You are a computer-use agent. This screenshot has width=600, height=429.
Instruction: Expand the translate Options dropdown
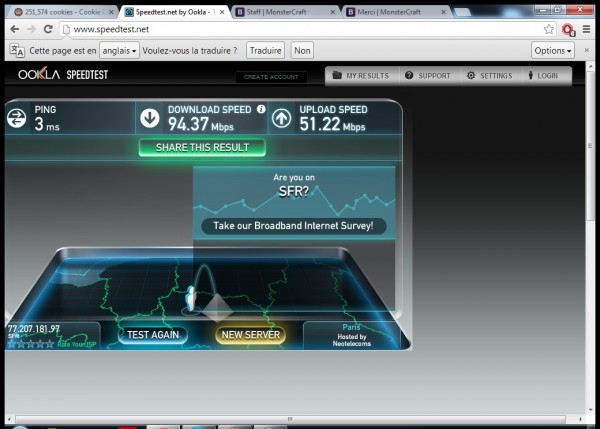click(x=553, y=51)
